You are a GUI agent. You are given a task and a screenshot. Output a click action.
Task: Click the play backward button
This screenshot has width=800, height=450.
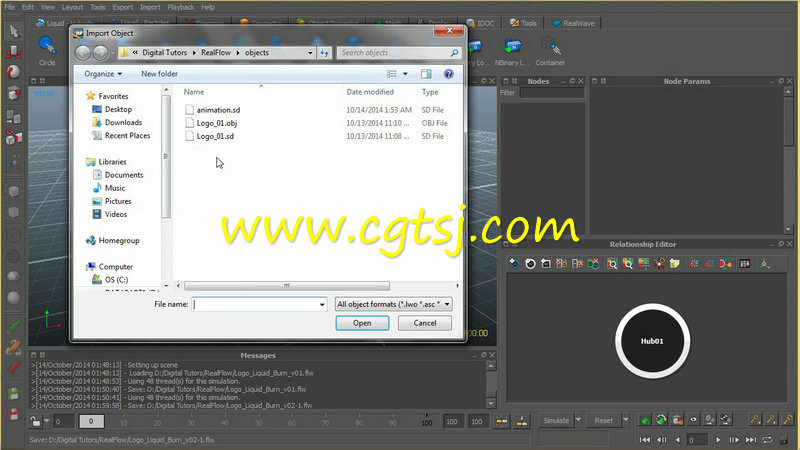(678, 440)
